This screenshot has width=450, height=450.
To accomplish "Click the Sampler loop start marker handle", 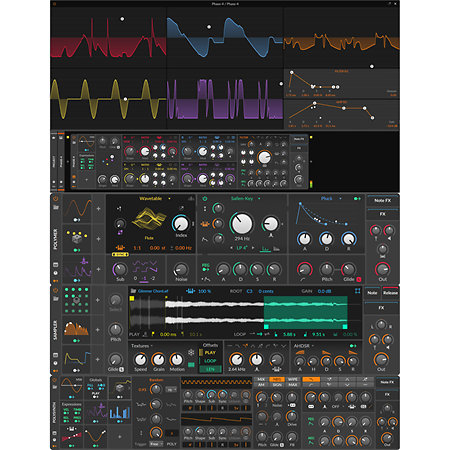I will click(266, 327).
